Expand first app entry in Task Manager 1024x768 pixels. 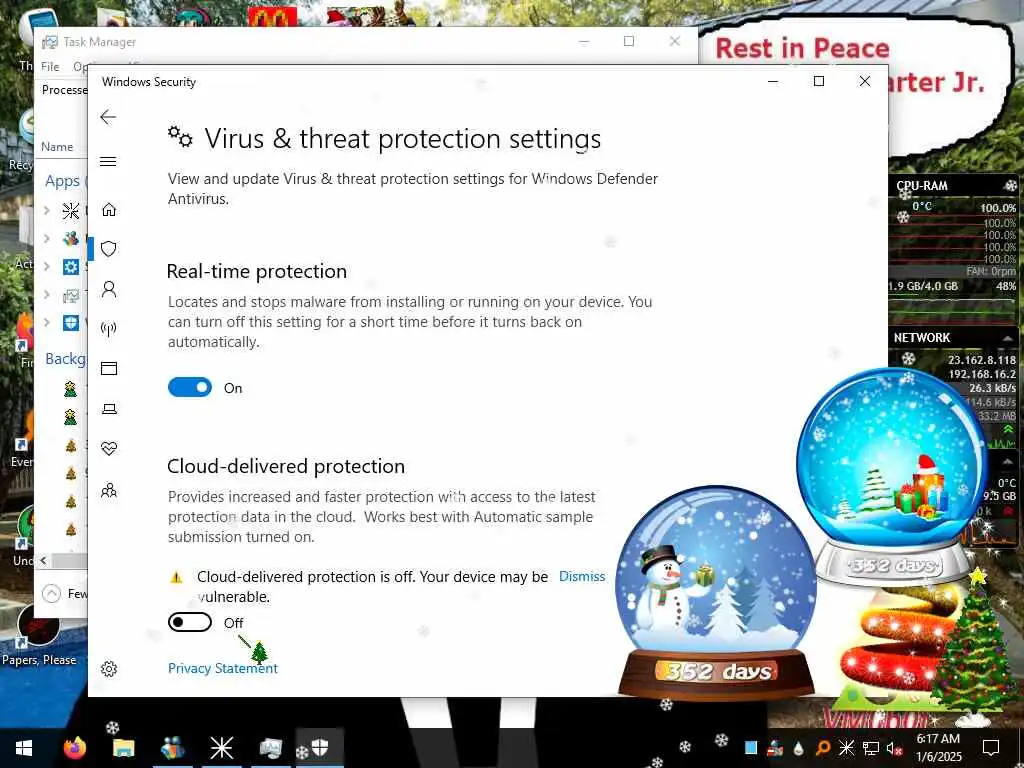pos(47,210)
